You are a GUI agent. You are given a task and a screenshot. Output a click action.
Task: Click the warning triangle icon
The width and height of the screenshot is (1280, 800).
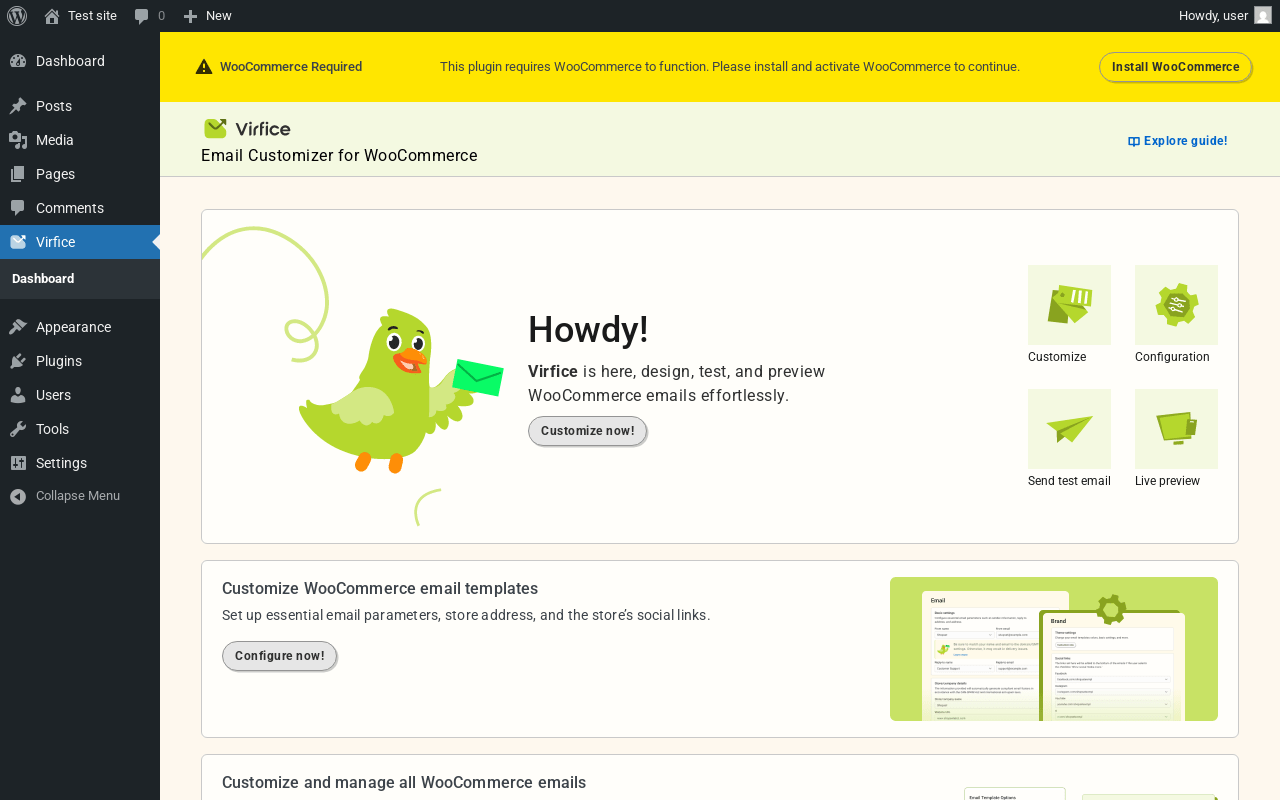coord(204,67)
